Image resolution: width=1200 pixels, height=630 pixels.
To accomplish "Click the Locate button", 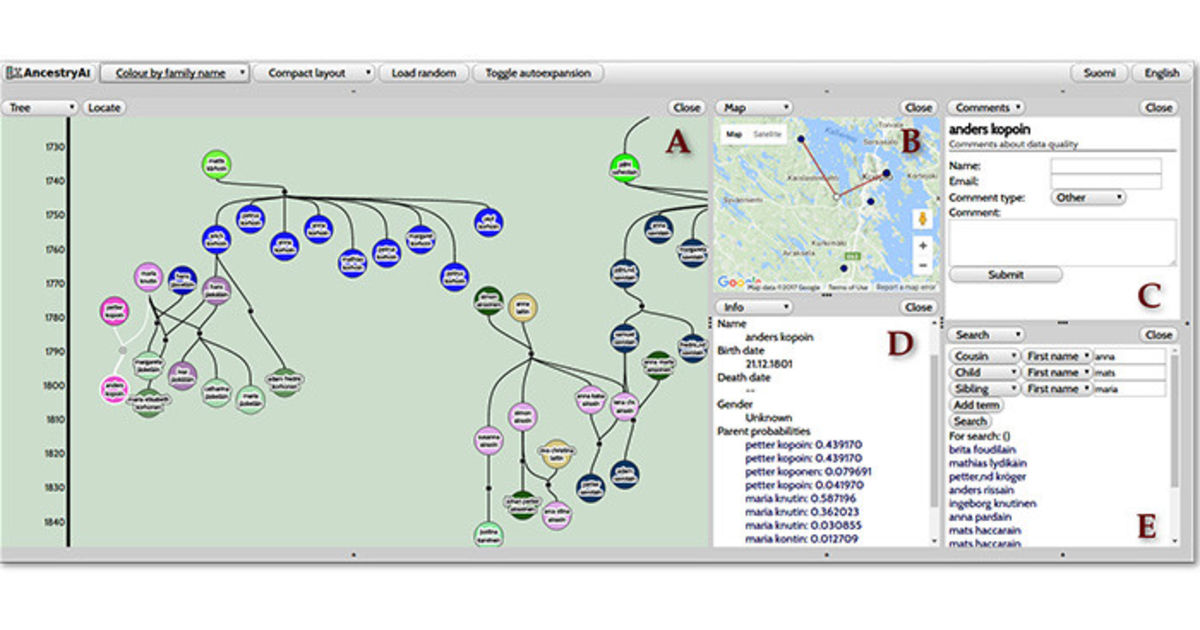I will (104, 107).
